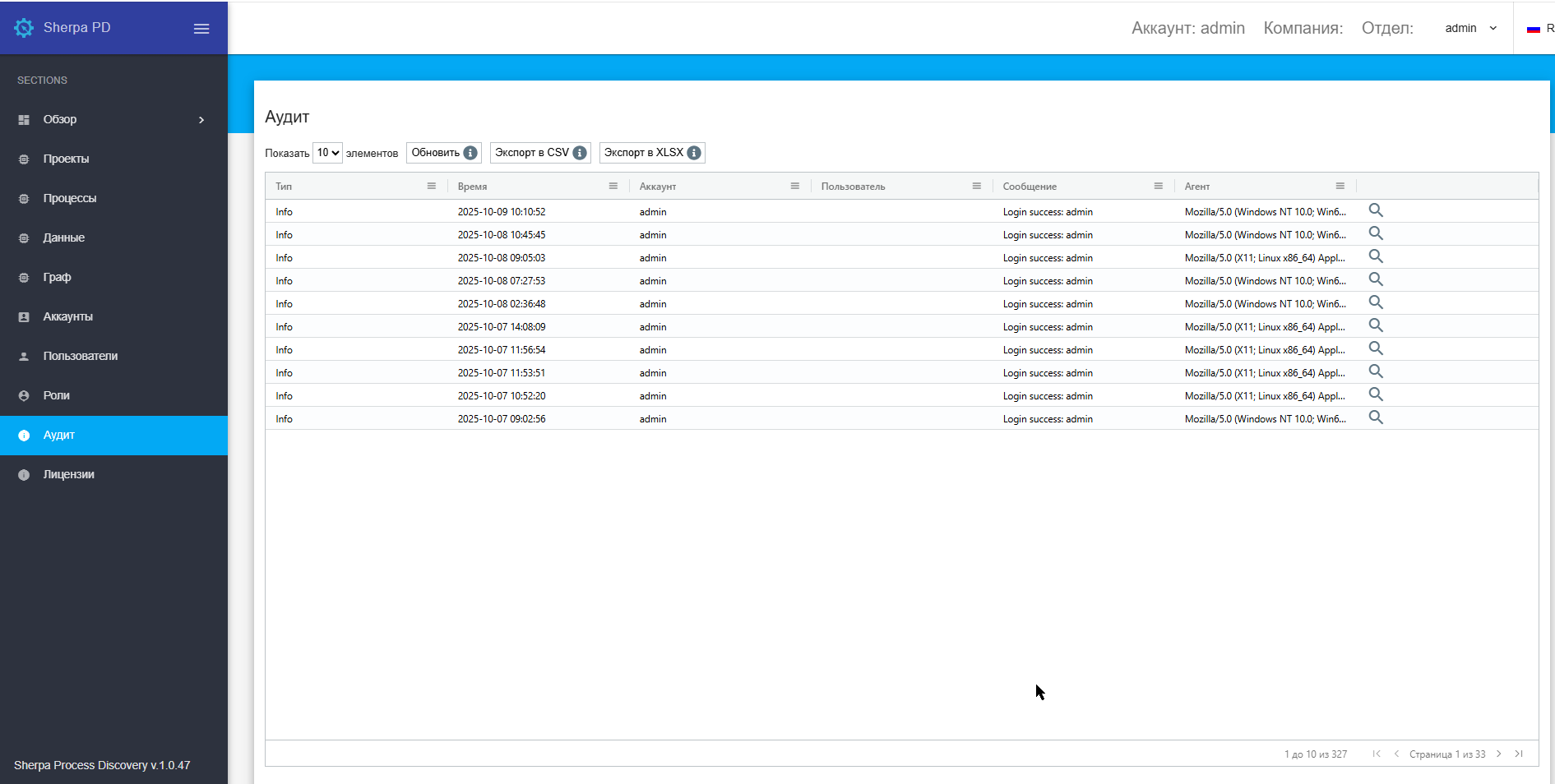Open the rows-per-page dropdown showing 10
This screenshot has height=784, width=1555.
pyautogui.click(x=327, y=153)
